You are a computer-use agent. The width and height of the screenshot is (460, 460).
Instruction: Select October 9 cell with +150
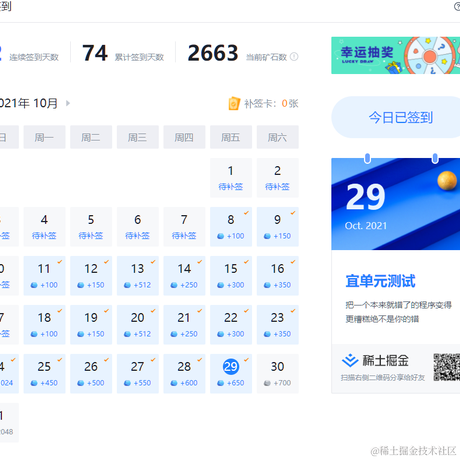277,227
